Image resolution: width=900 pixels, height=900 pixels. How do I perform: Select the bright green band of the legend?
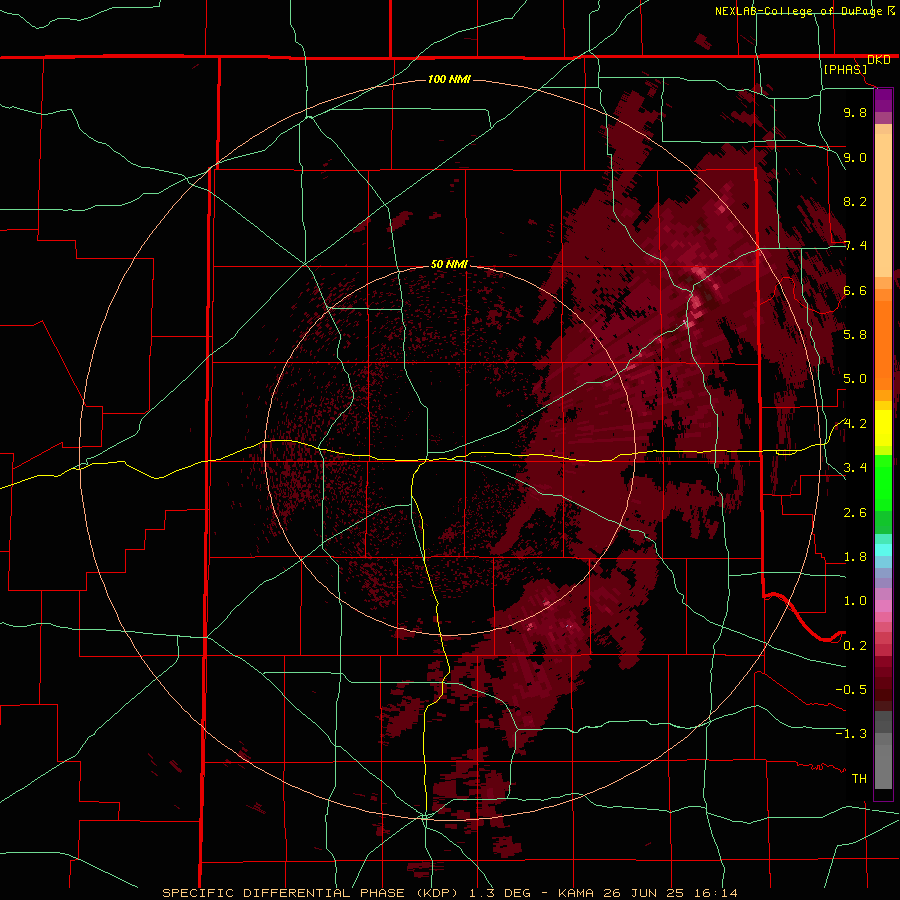[883, 482]
